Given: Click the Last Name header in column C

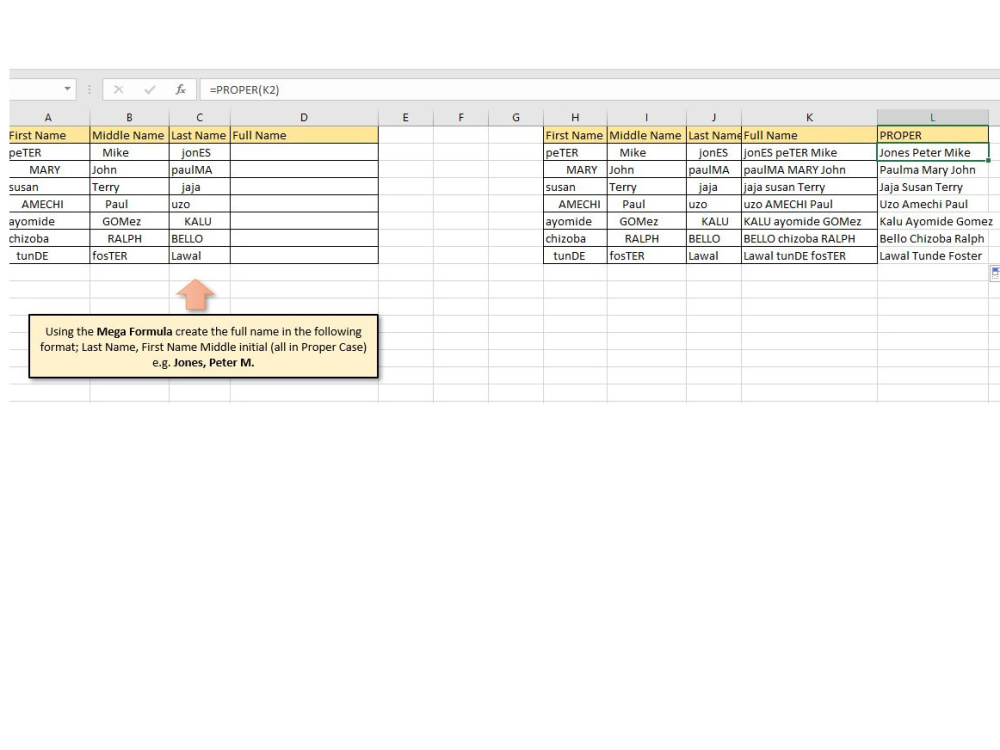Looking at the screenshot, I should coord(200,135).
